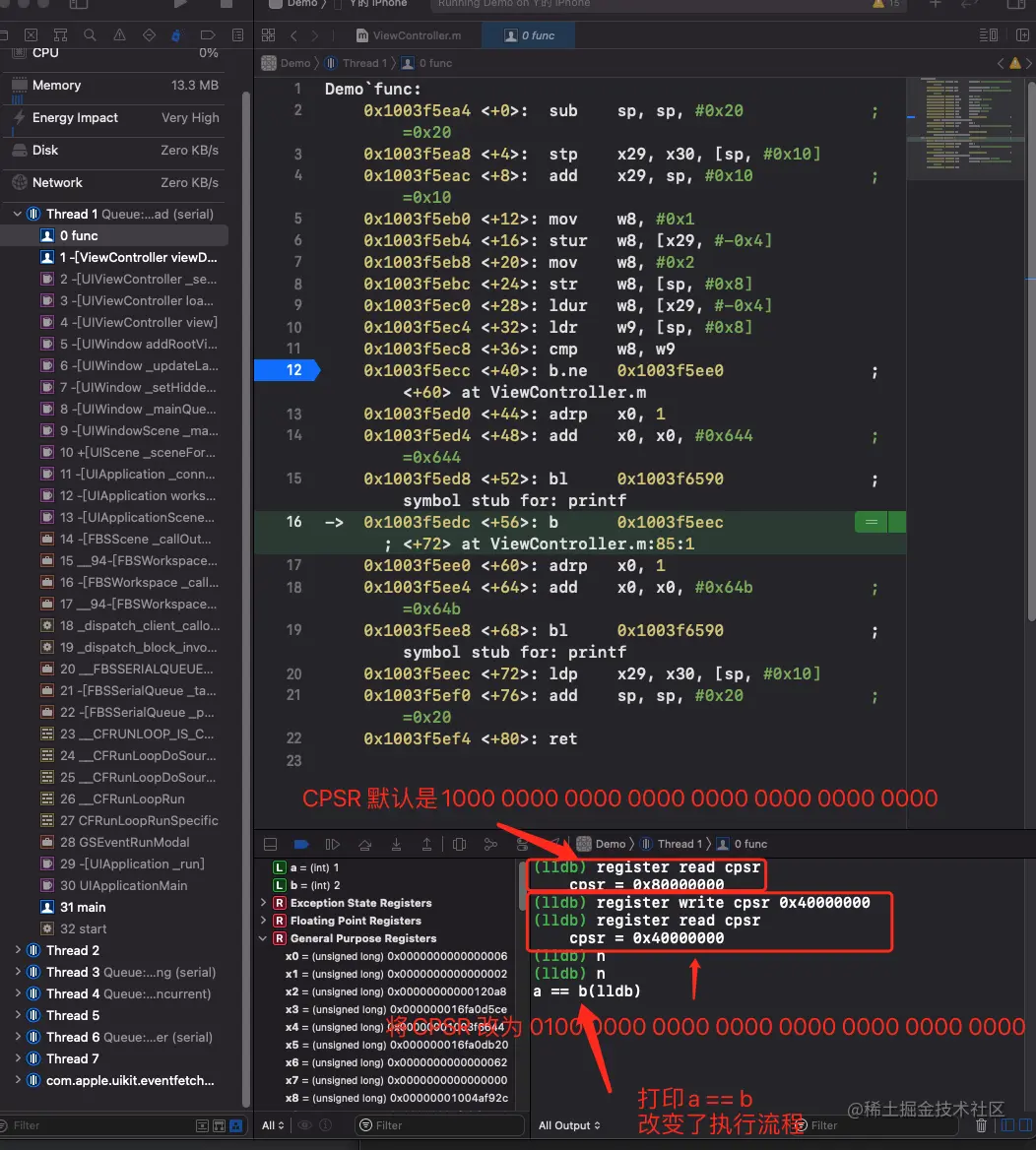Switch to ViewController.m tab
The height and width of the screenshot is (1150, 1036).
click(x=409, y=35)
